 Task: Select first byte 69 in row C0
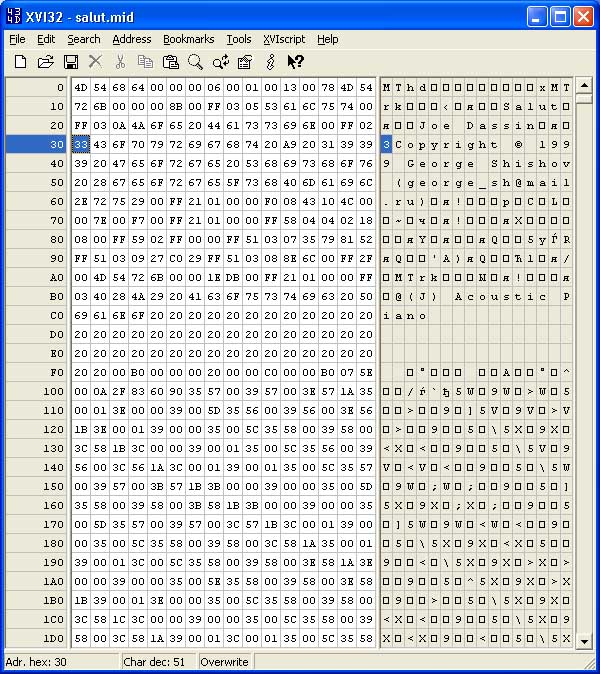[x=81, y=316]
